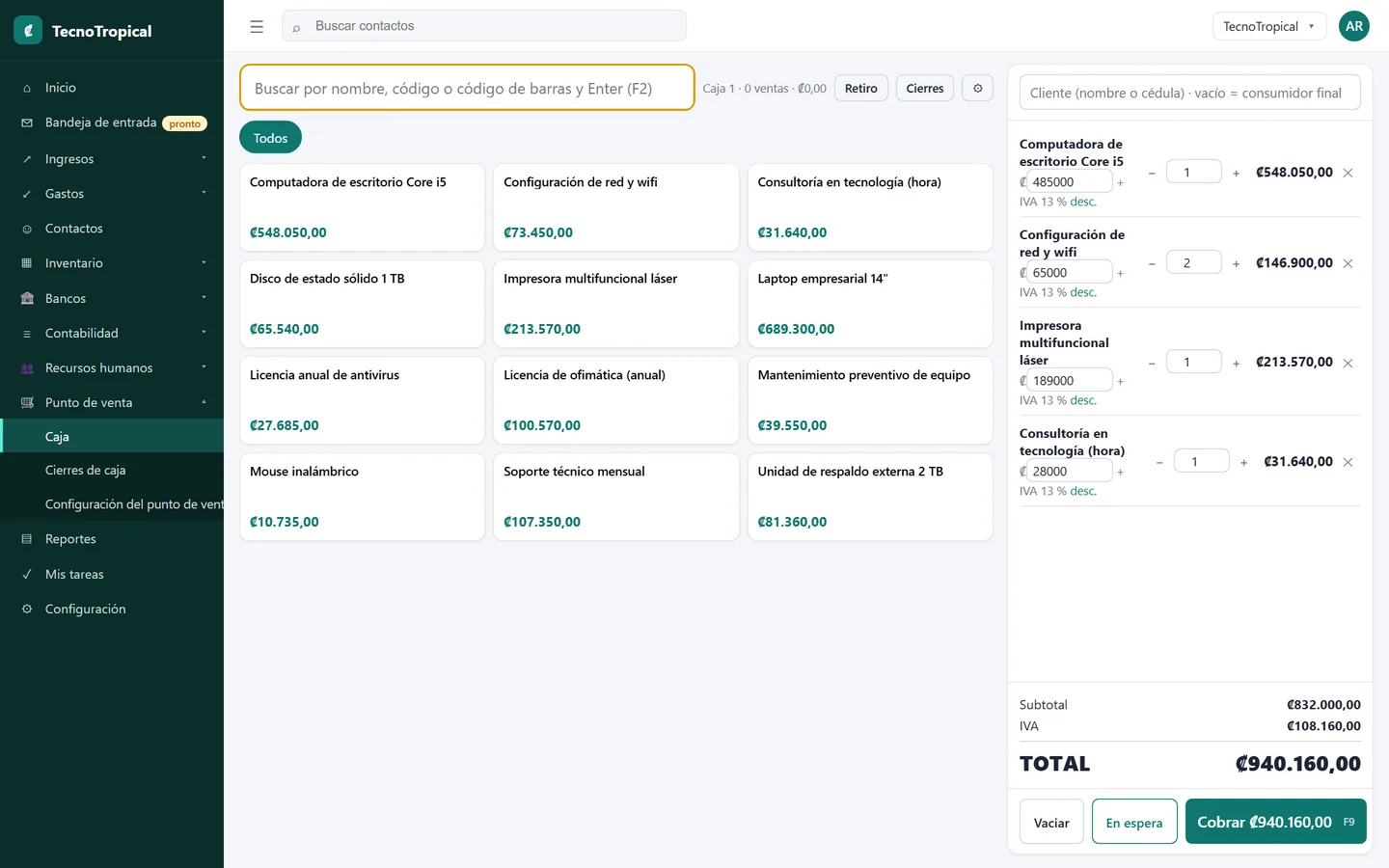Put the sale En espera
1389x868 pixels.
point(1134,822)
